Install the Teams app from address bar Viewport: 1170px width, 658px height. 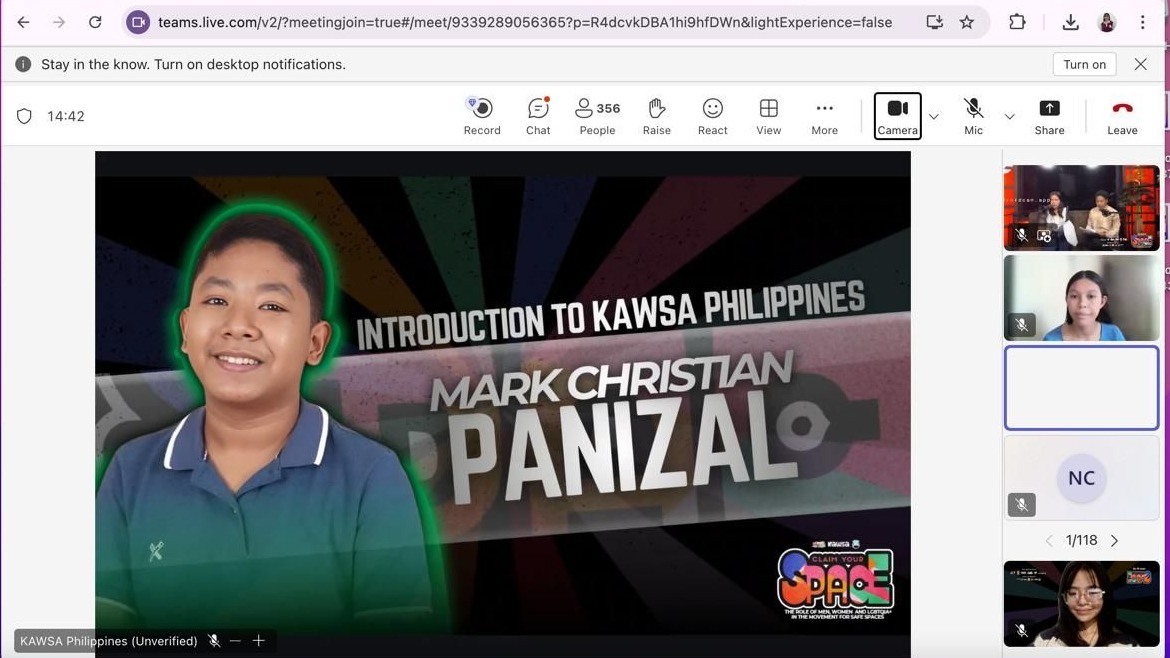coord(934,22)
